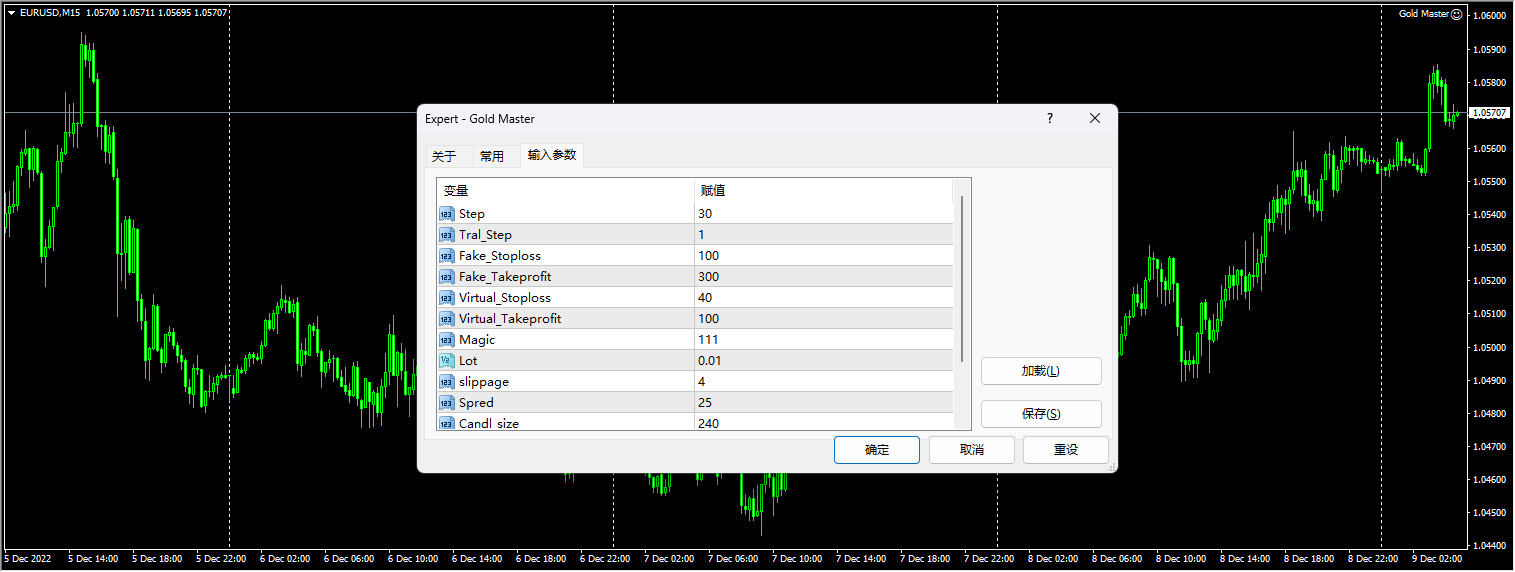
Task: Switch to the 关于 tab
Action: coord(443,156)
